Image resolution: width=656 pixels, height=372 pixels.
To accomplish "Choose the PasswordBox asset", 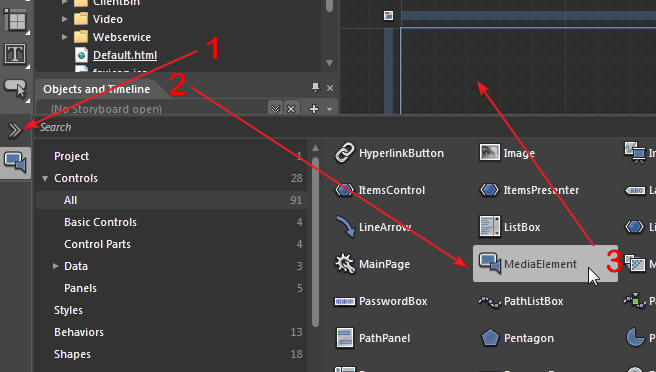I will (381, 301).
